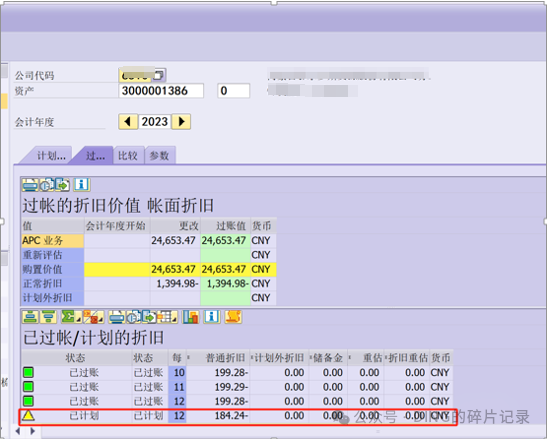Click the Sigma total icon
Image resolution: width=548 pixels, height=439 pixels.
click(x=69, y=317)
